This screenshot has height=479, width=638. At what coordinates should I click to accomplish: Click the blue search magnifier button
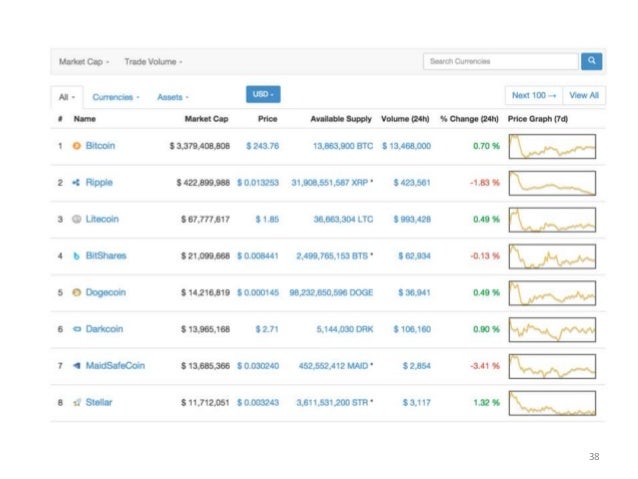tap(591, 61)
